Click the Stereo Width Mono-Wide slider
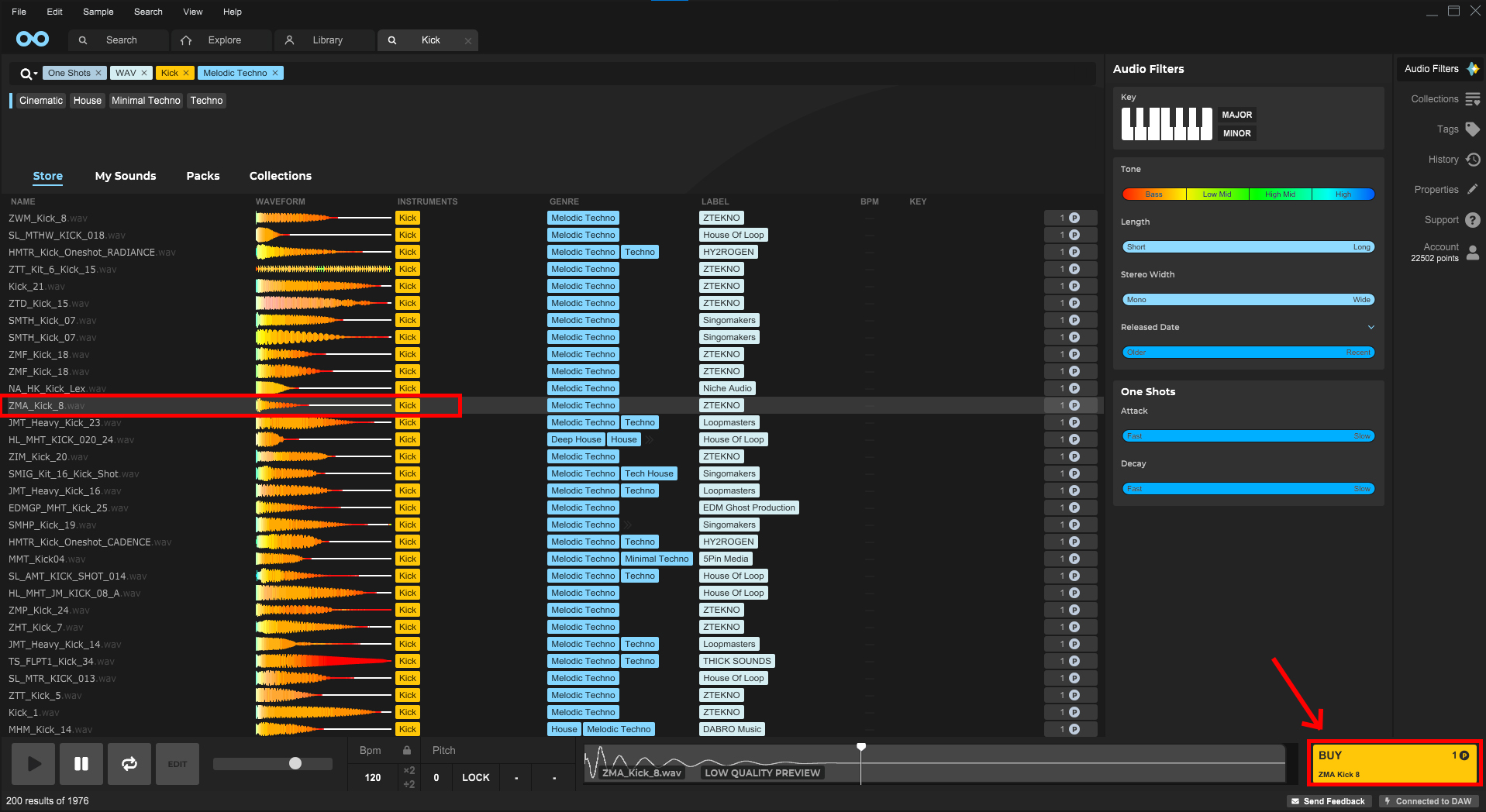 click(x=1248, y=300)
